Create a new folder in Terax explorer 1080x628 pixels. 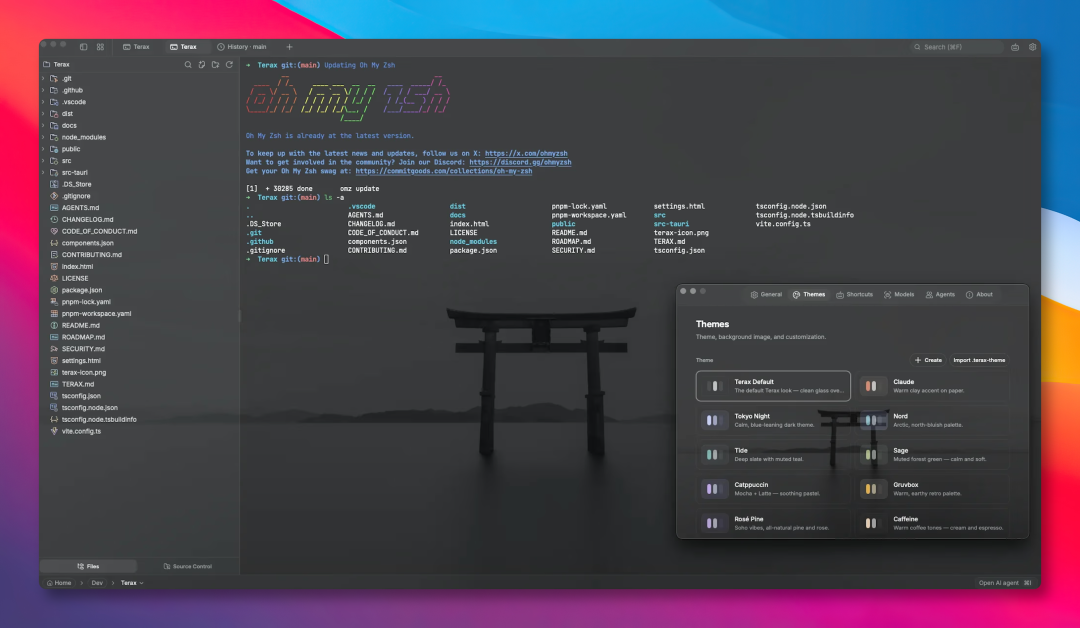click(x=216, y=64)
